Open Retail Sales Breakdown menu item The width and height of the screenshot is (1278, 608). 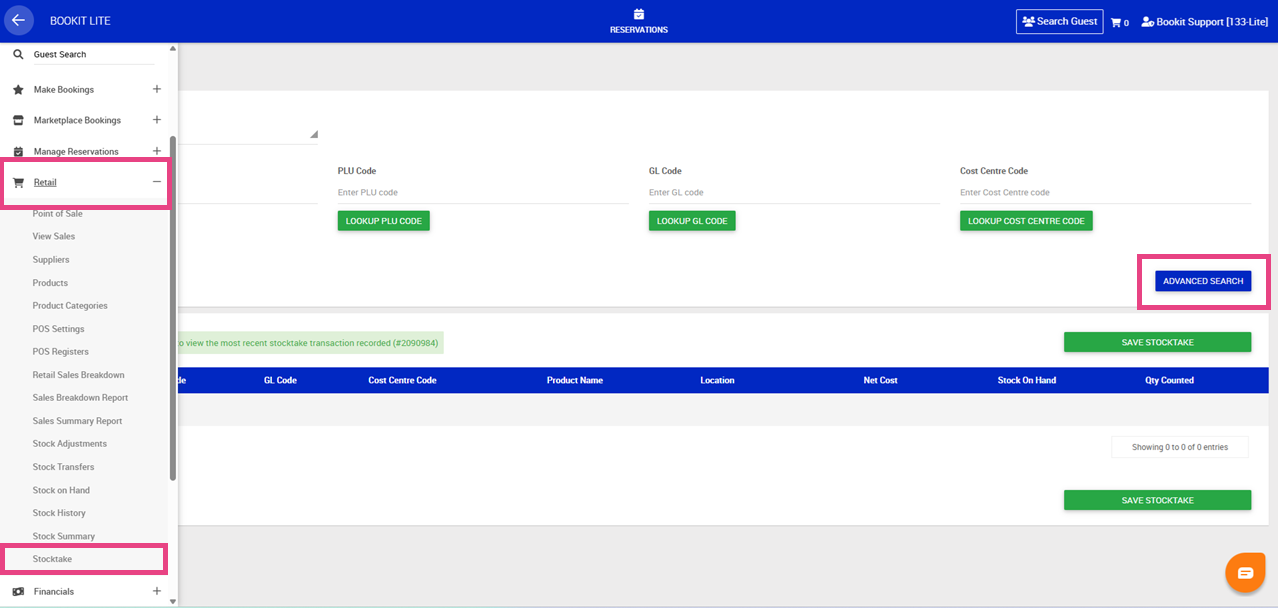pyautogui.click(x=79, y=375)
